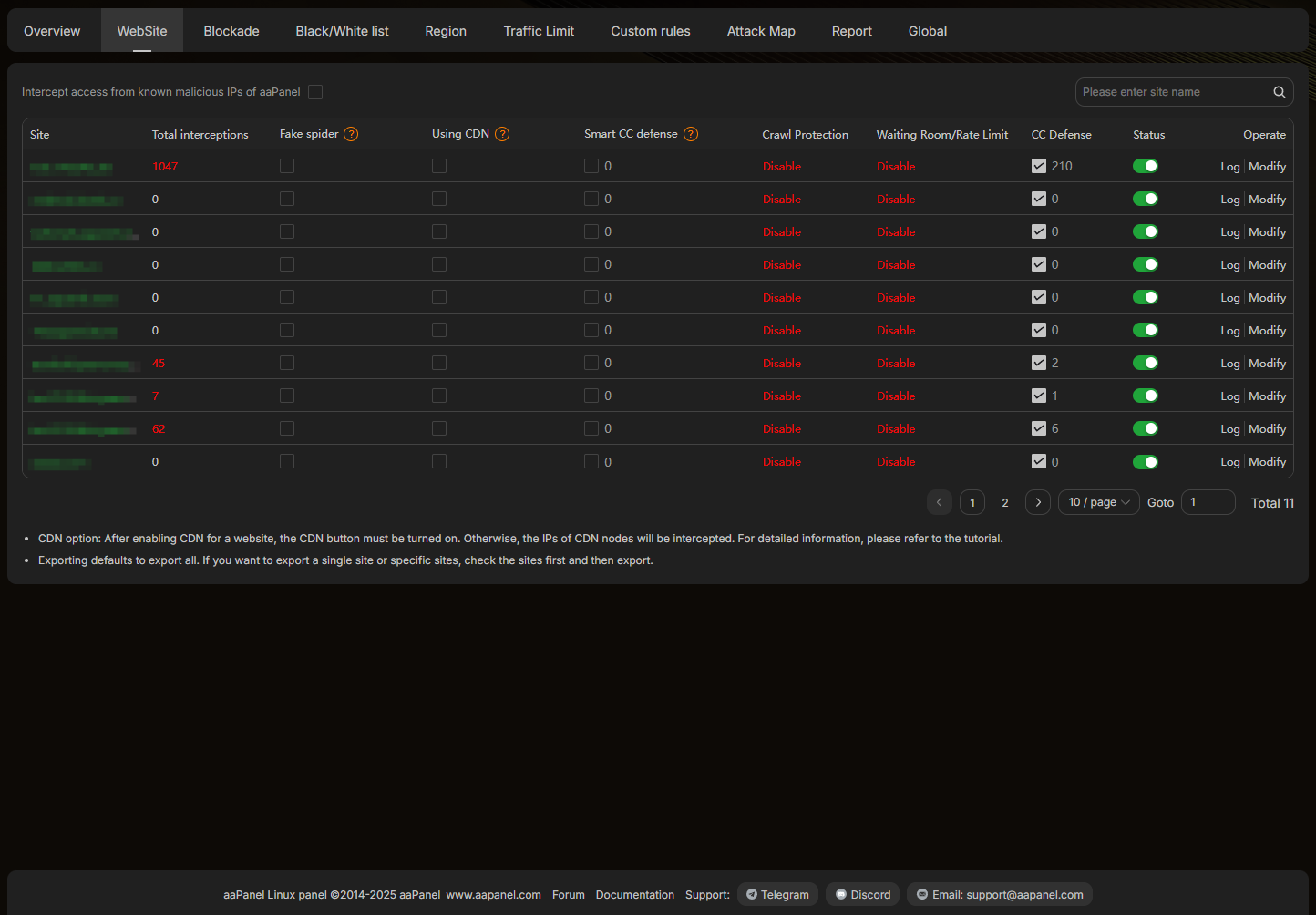1316x915 pixels.
Task: Open the Telegram support link
Action: pos(777,895)
